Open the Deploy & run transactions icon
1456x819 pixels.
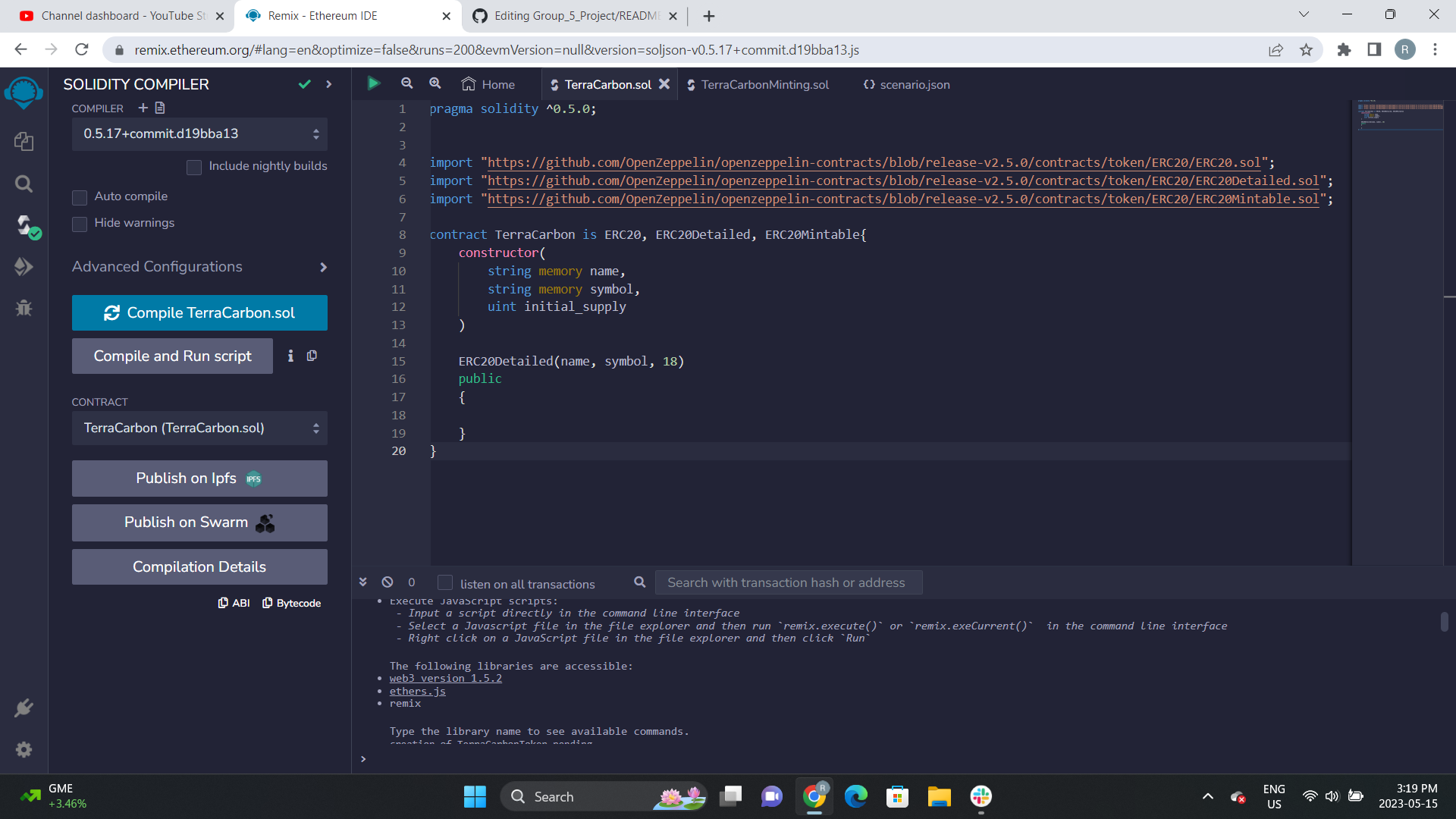pyautogui.click(x=24, y=266)
